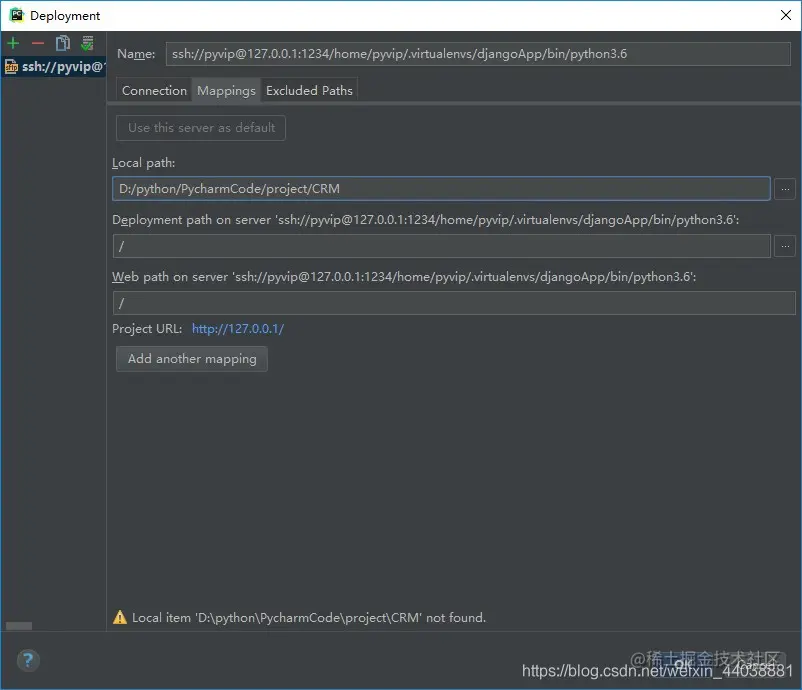The width and height of the screenshot is (802, 690).
Task: Click the warning triangle icon
Action: tap(120, 617)
